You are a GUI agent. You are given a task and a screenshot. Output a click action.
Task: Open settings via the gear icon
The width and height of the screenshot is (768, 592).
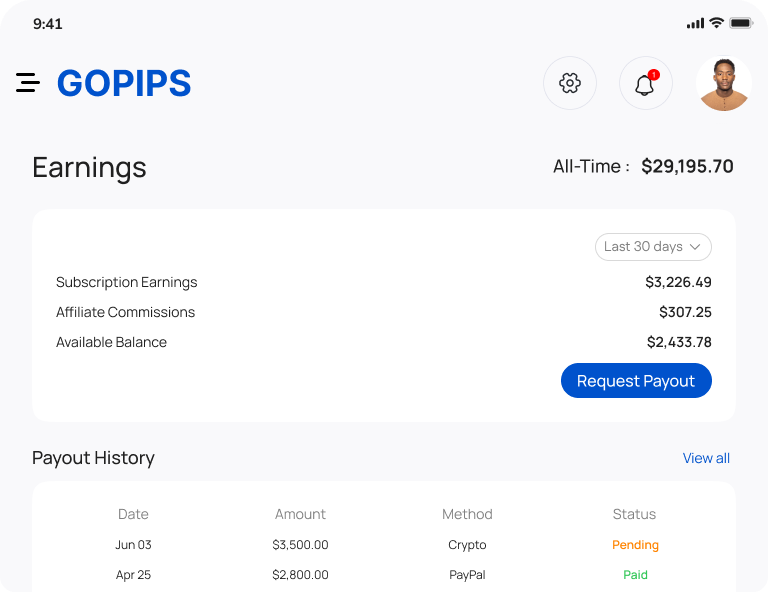click(x=570, y=83)
